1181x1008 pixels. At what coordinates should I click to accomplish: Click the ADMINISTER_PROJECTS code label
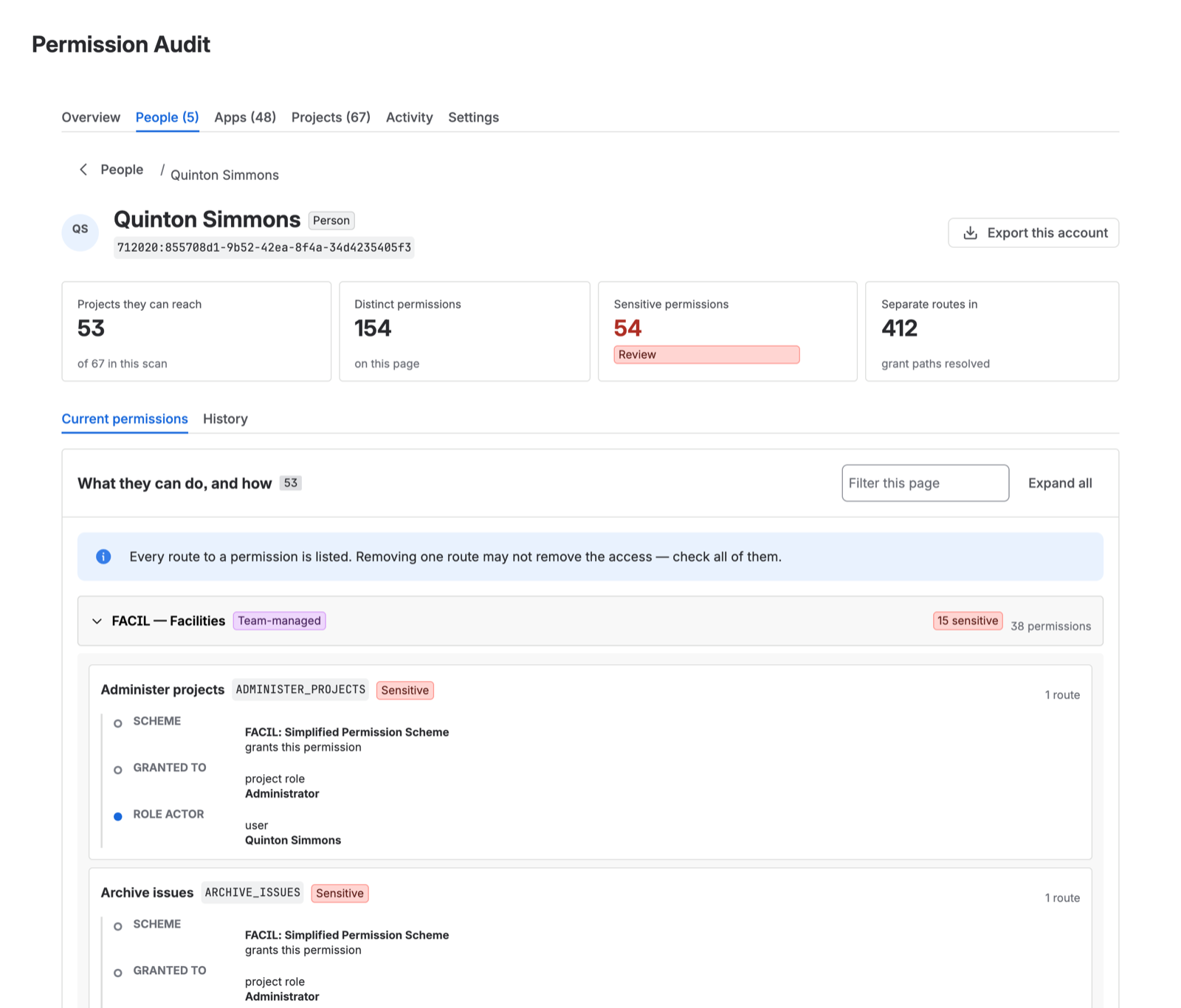(300, 690)
